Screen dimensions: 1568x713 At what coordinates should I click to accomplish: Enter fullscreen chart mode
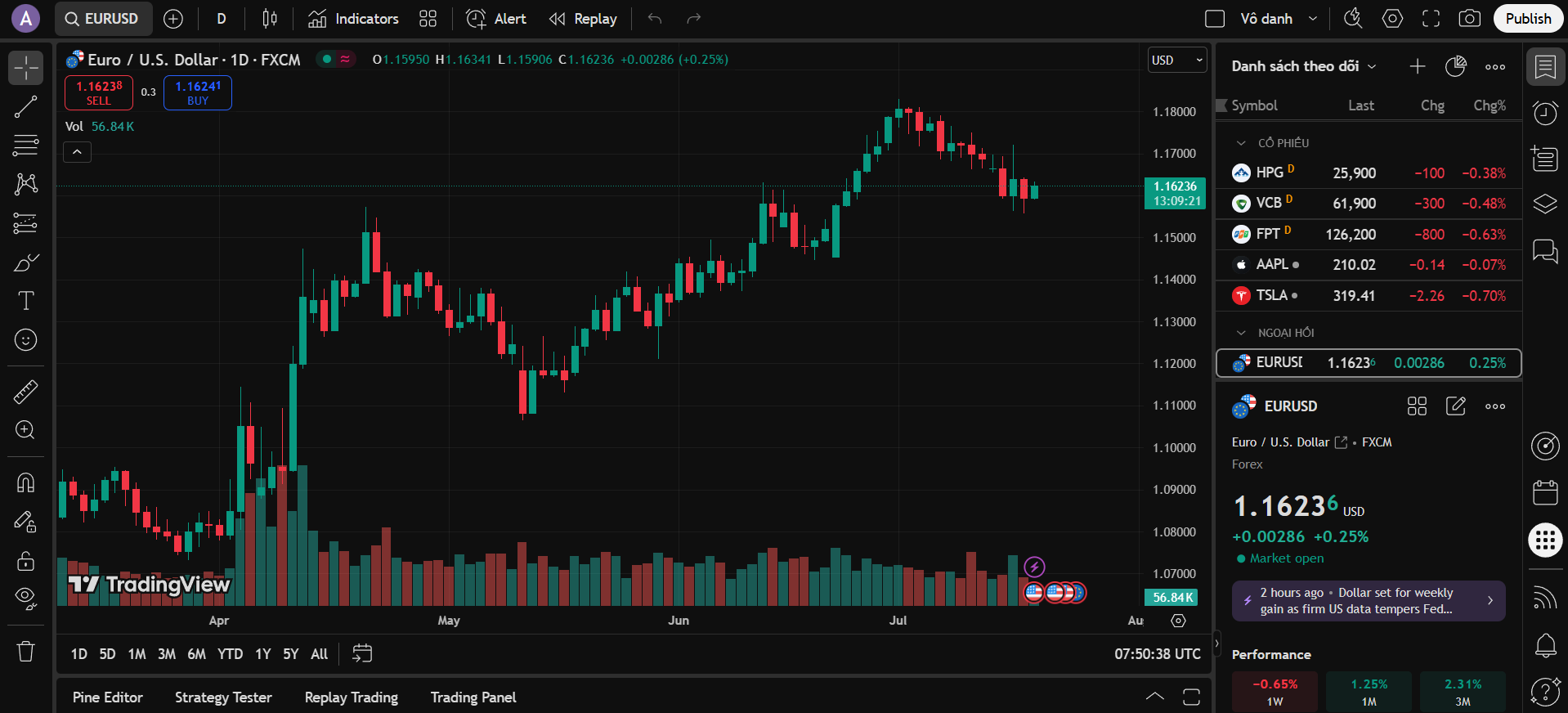click(1431, 18)
